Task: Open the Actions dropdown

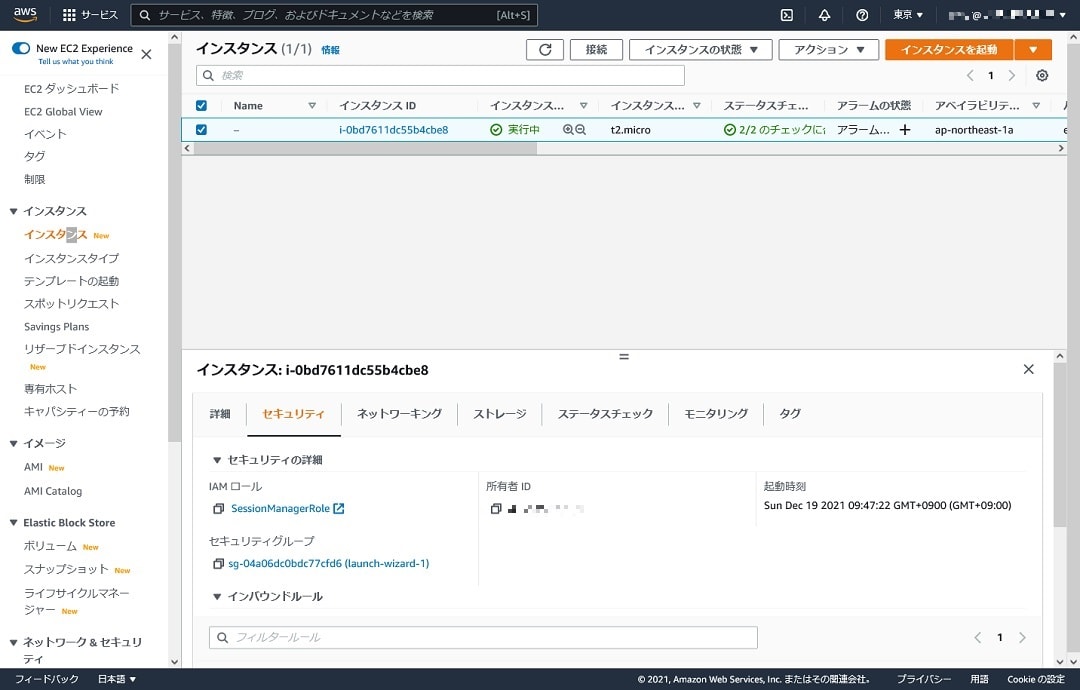Action: click(x=829, y=50)
